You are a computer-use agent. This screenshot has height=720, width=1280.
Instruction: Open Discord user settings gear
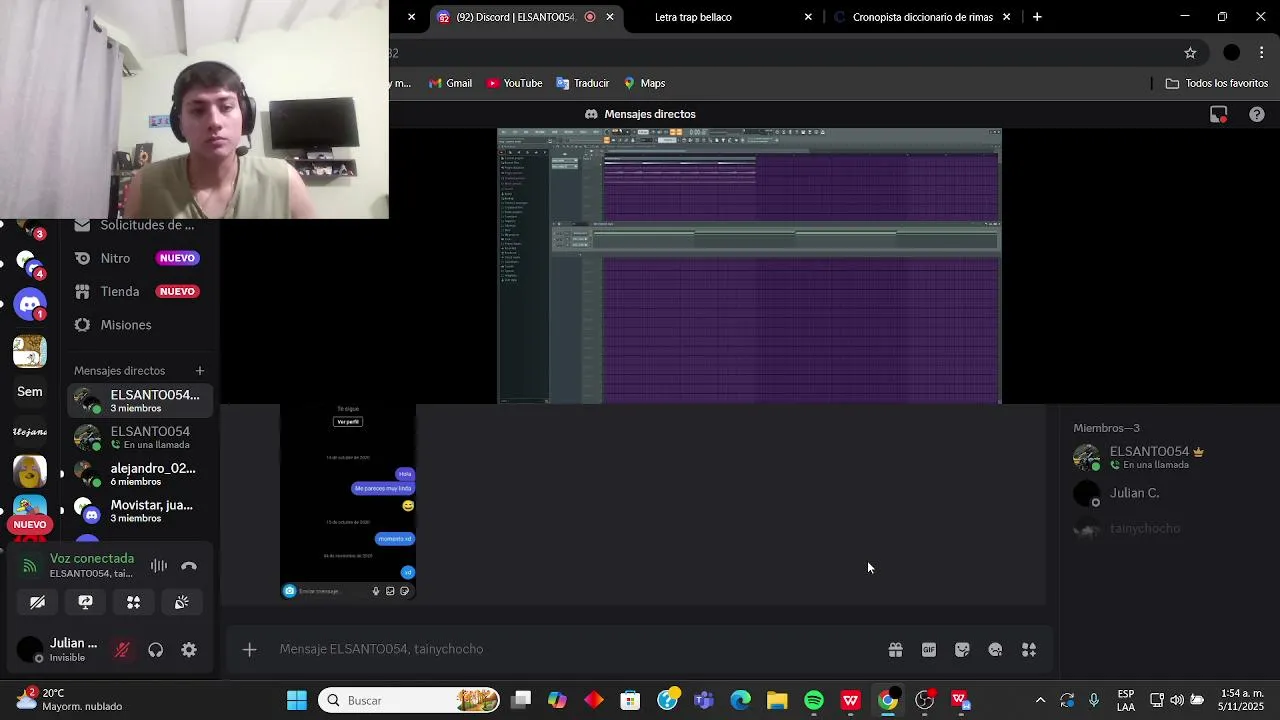point(189,650)
